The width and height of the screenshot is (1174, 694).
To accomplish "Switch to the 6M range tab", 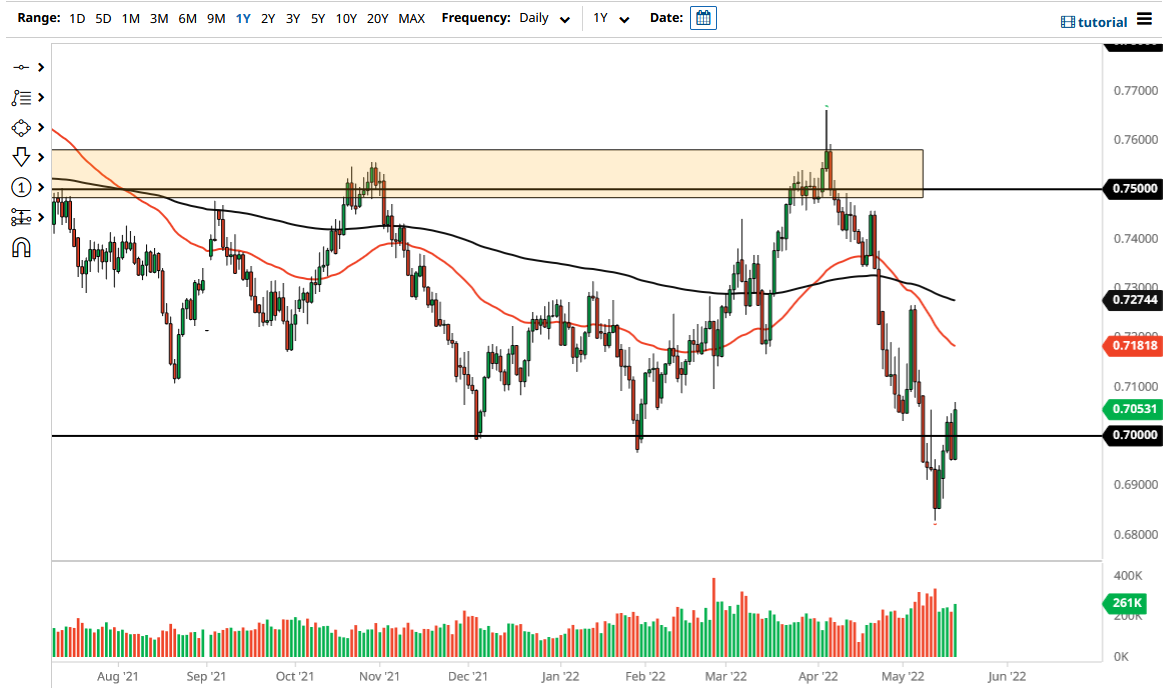I will tap(186, 18).
